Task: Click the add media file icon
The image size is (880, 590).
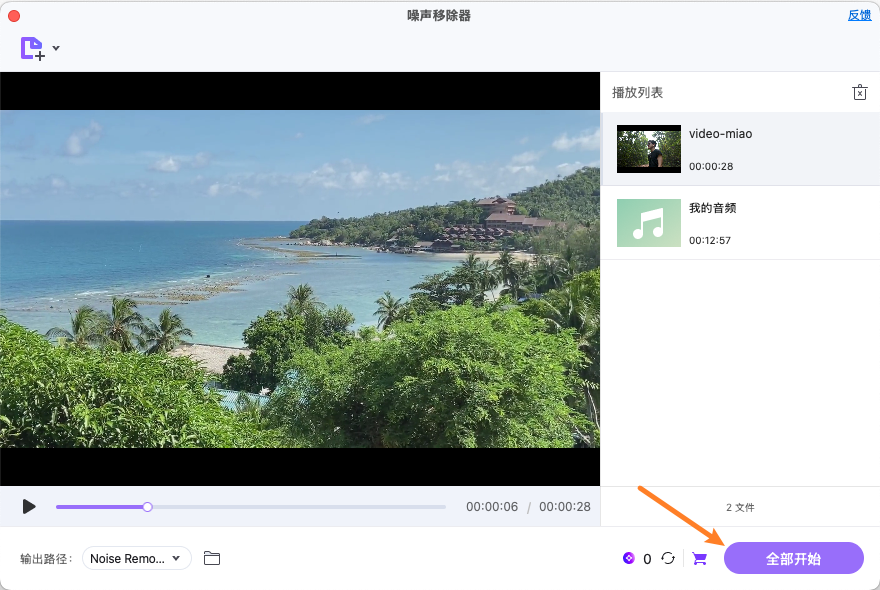Action: pyautogui.click(x=30, y=47)
